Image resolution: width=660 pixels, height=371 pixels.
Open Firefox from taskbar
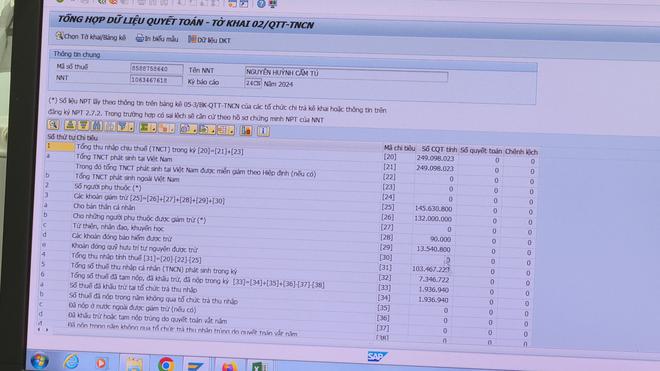pyautogui.click(x=229, y=366)
